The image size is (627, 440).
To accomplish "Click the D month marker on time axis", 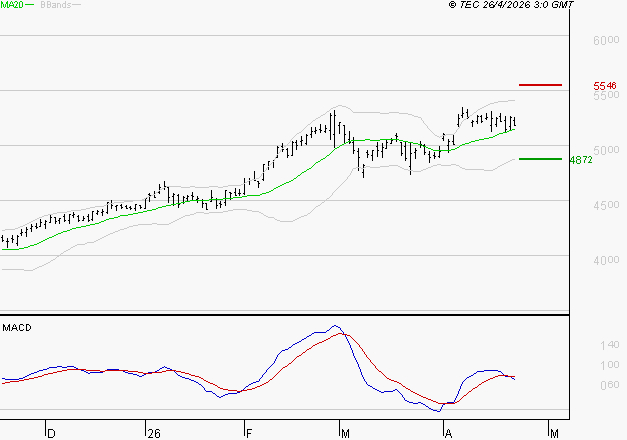I will pyautogui.click(x=51, y=434).
